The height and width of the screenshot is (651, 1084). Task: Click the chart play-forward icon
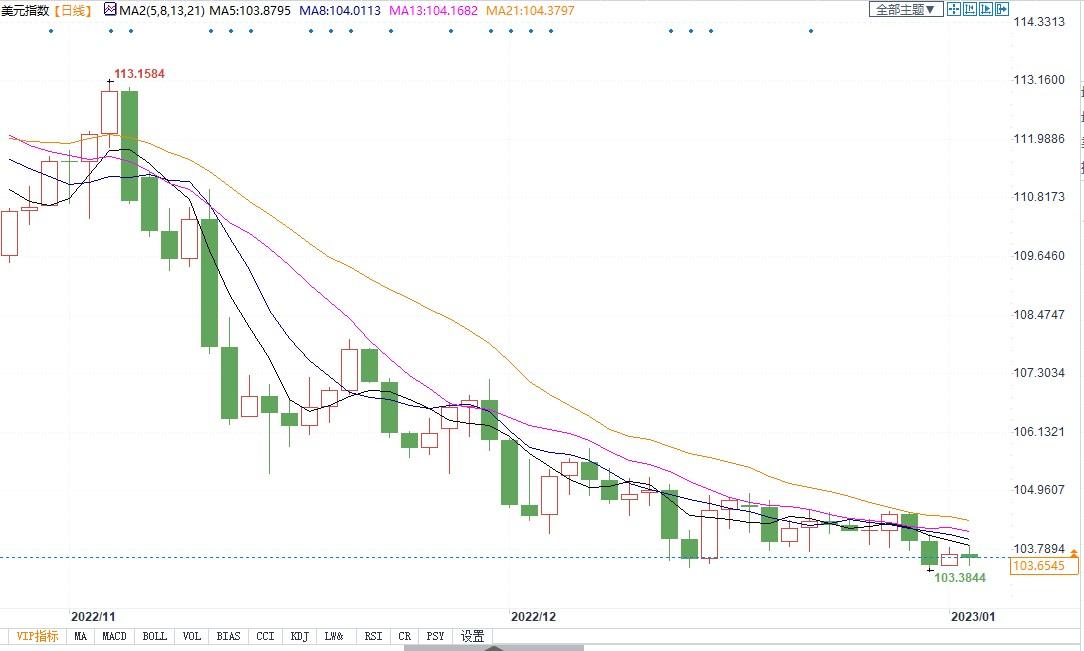(x=986, y=9)
